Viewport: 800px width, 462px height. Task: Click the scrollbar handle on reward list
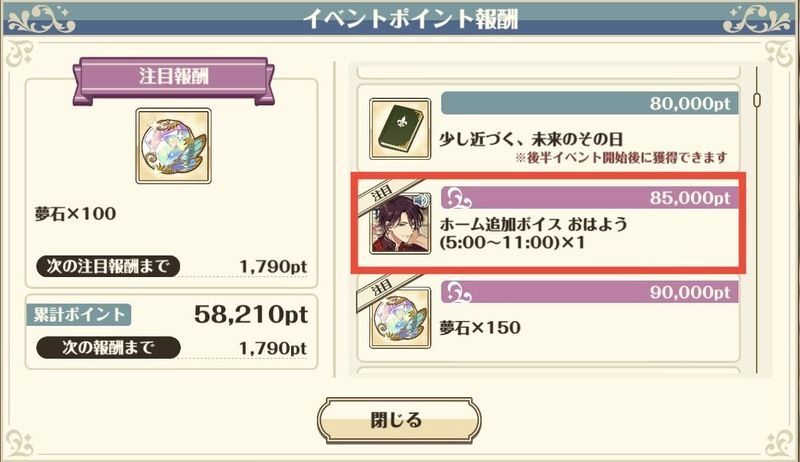[x=757, y=100]
